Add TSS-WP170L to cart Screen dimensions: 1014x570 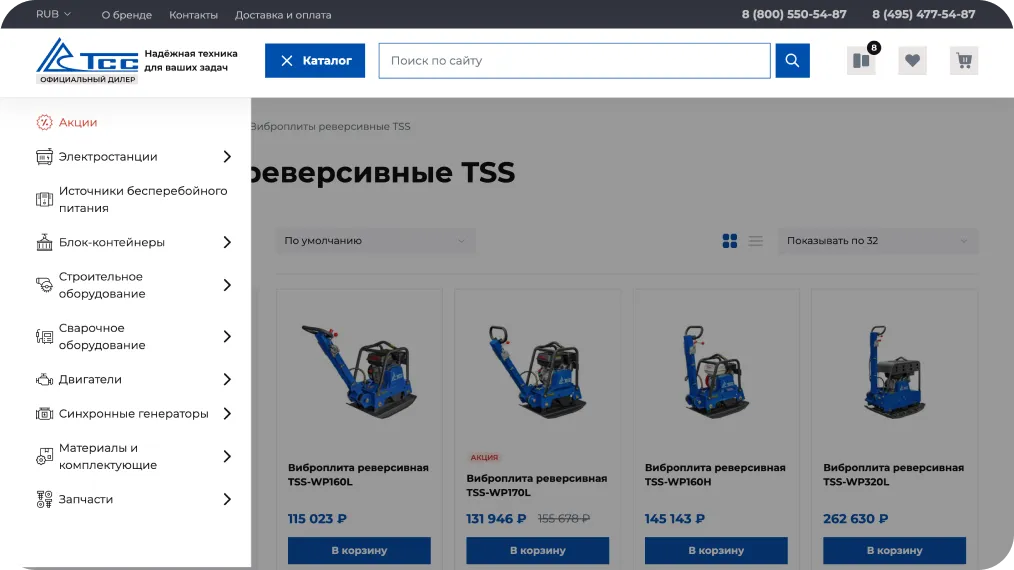point(538,551)
